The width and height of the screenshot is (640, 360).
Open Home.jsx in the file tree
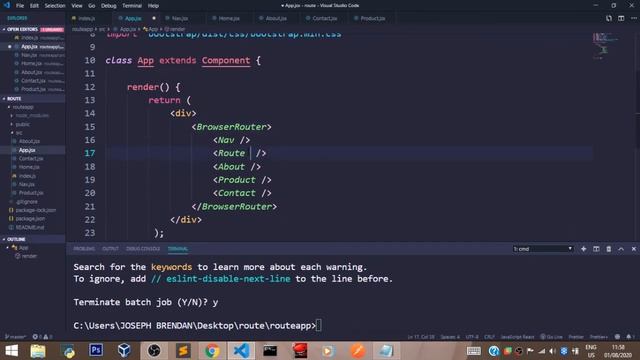(29, 167)
